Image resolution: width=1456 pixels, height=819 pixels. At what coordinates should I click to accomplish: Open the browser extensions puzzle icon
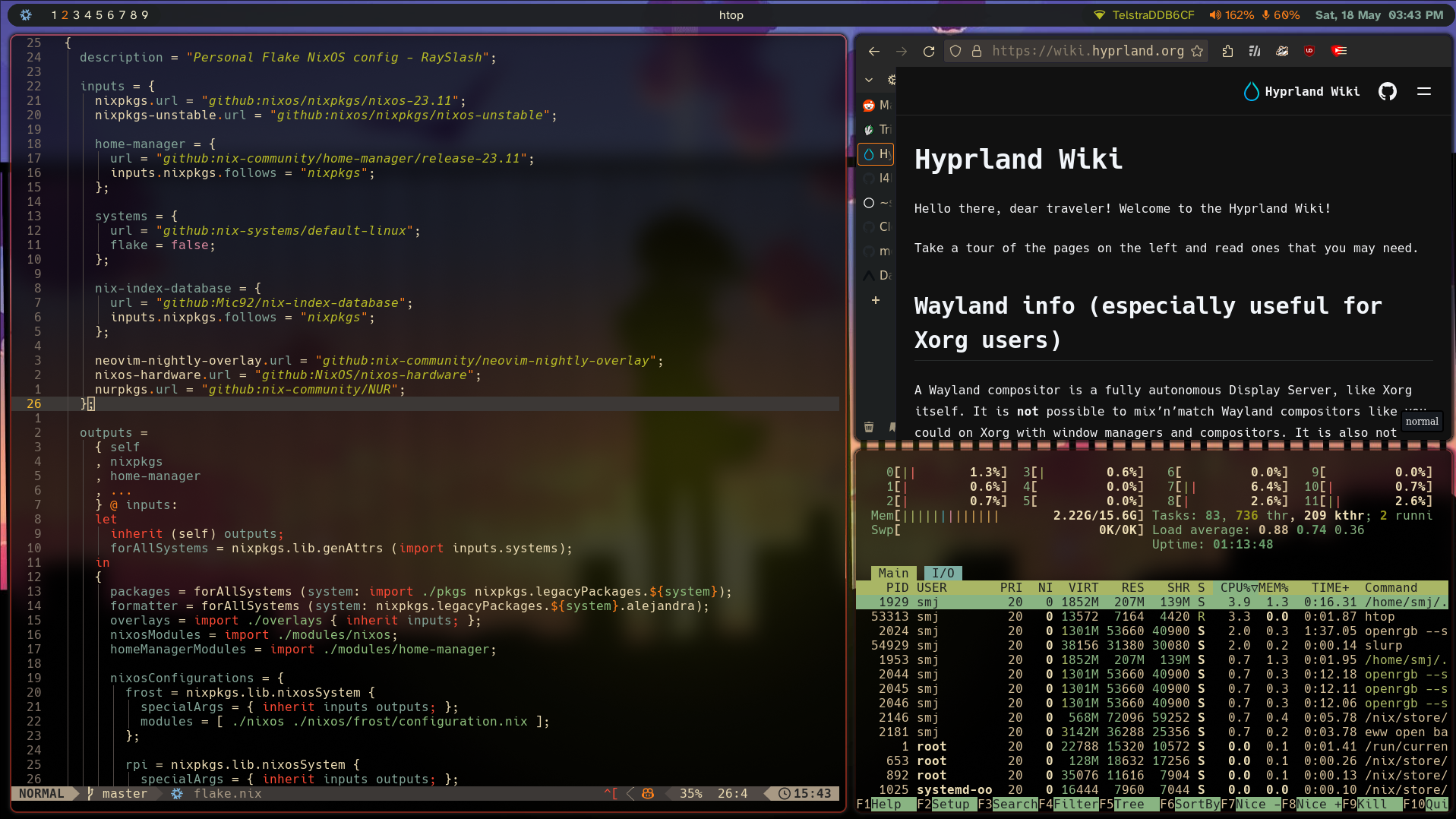tap(1227, 51)
